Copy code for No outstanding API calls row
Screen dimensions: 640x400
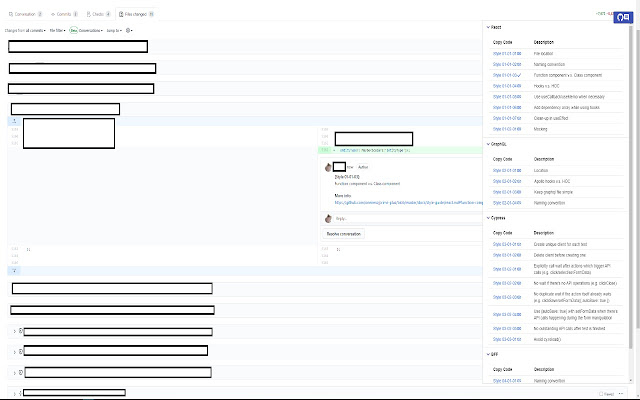pyautogui.click(x=507, y=329)
